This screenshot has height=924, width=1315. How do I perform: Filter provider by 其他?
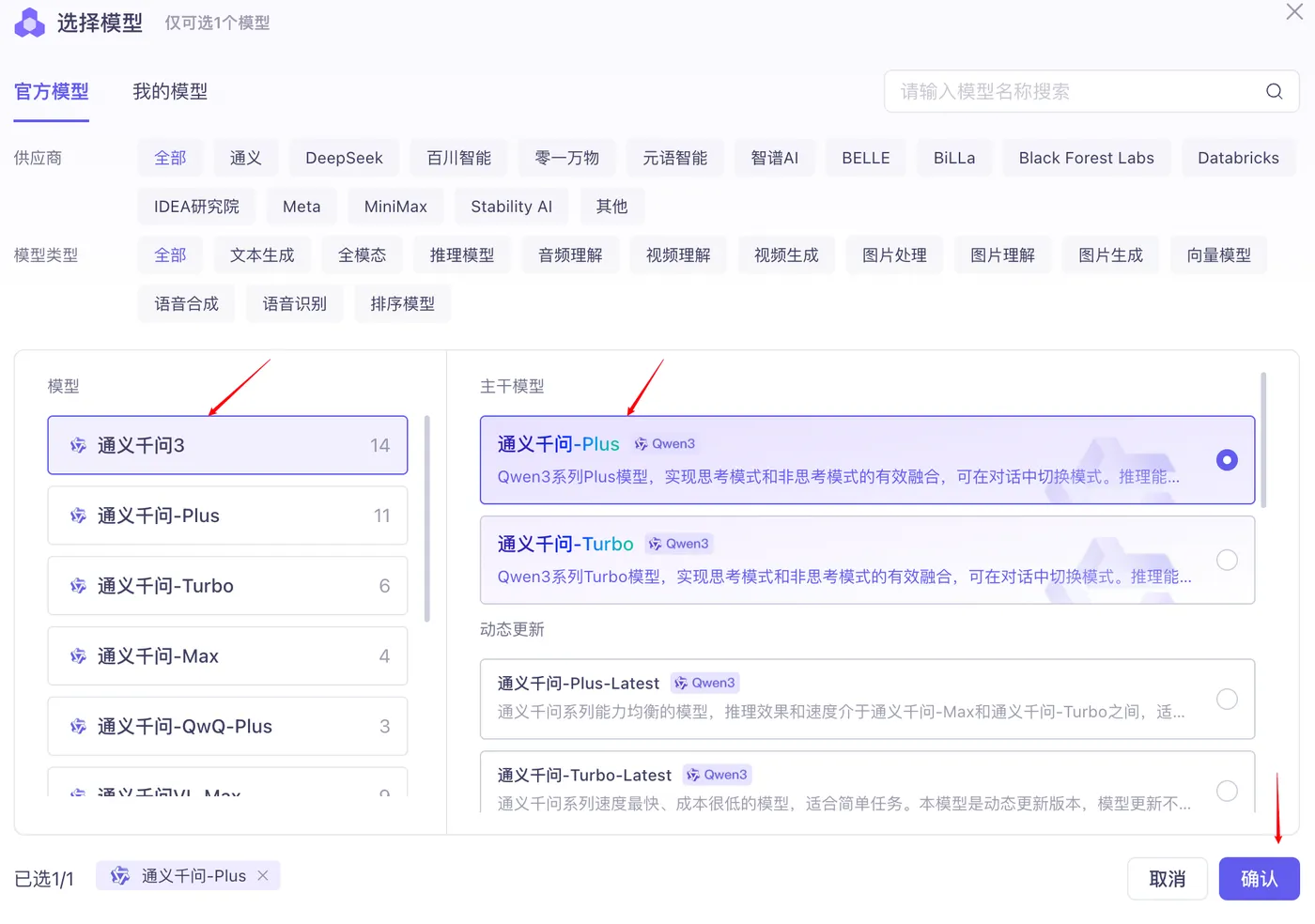coord(611,207)
